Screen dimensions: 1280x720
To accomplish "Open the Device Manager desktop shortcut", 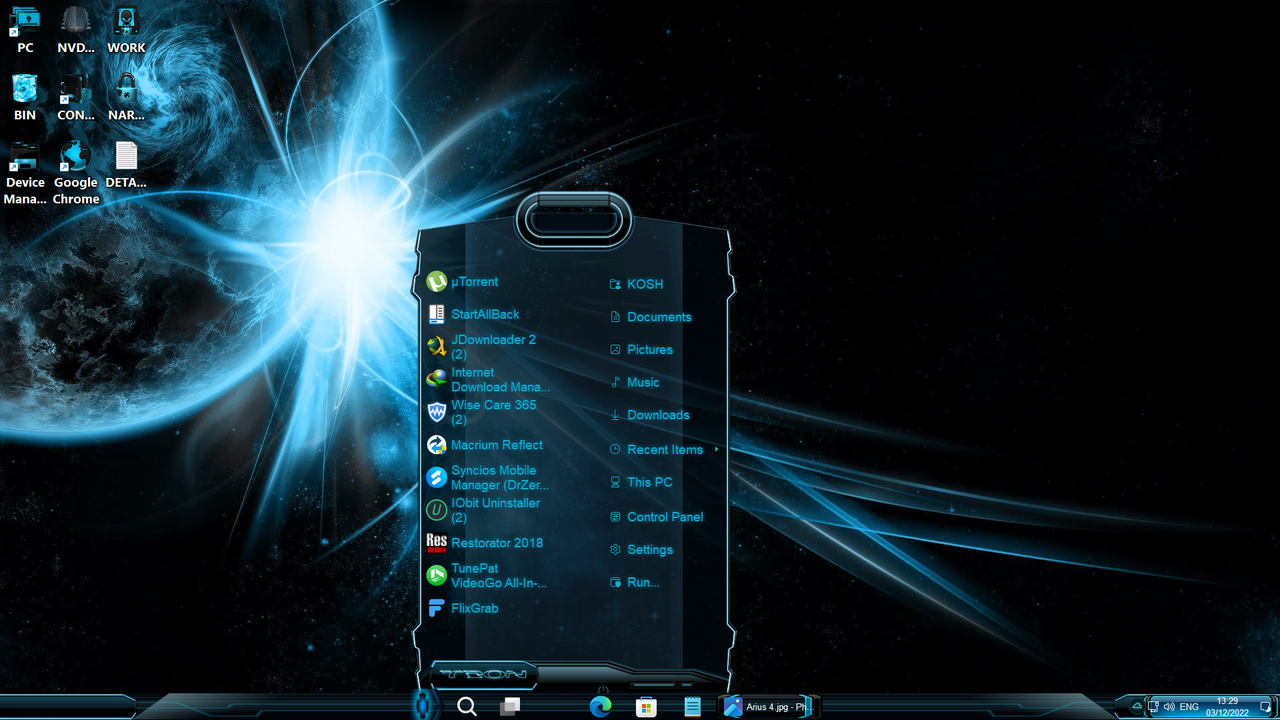I will point(25,172).
